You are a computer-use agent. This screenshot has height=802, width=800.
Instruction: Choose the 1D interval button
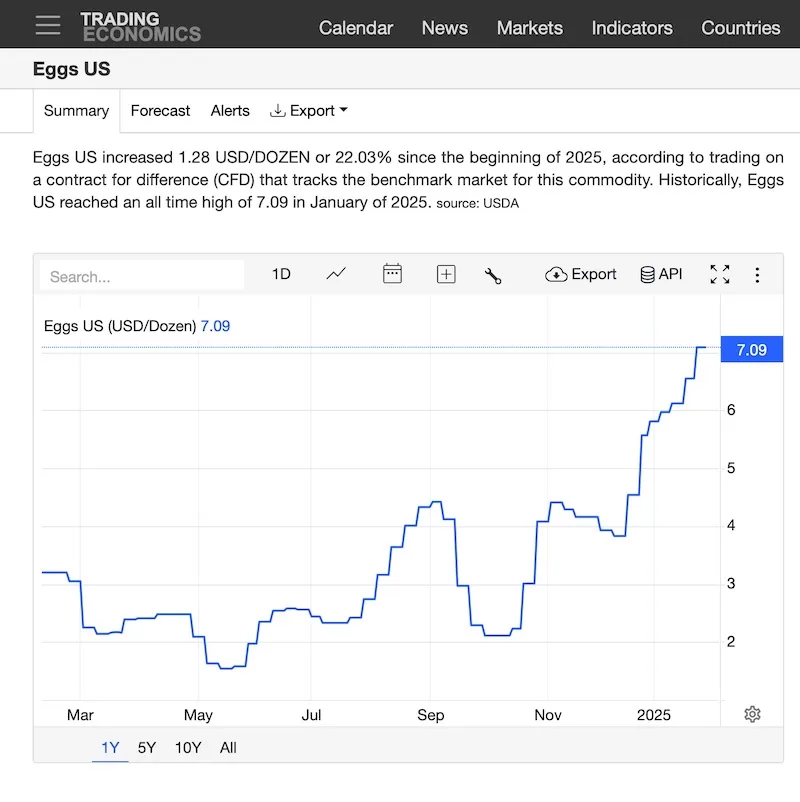point(281,274)
